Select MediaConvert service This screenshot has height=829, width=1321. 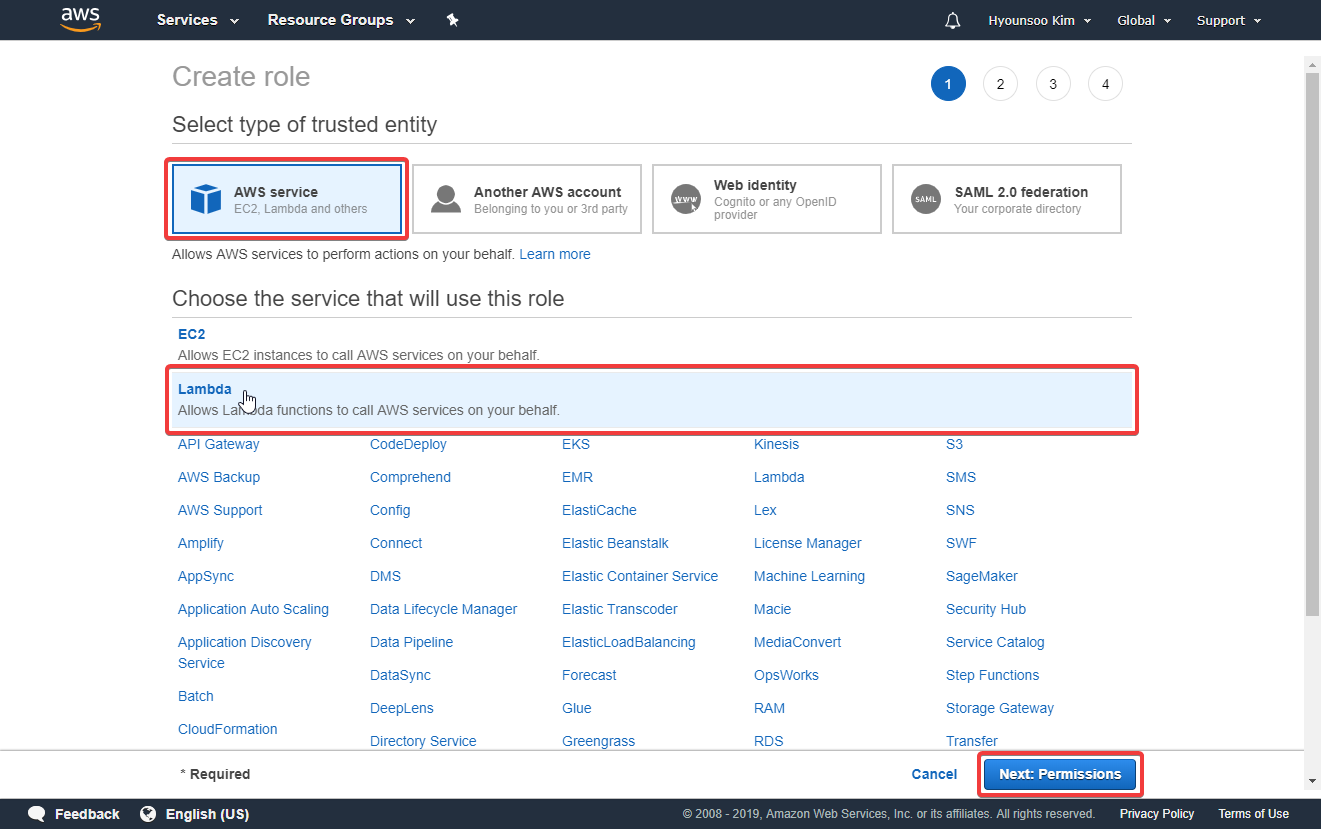798,642
